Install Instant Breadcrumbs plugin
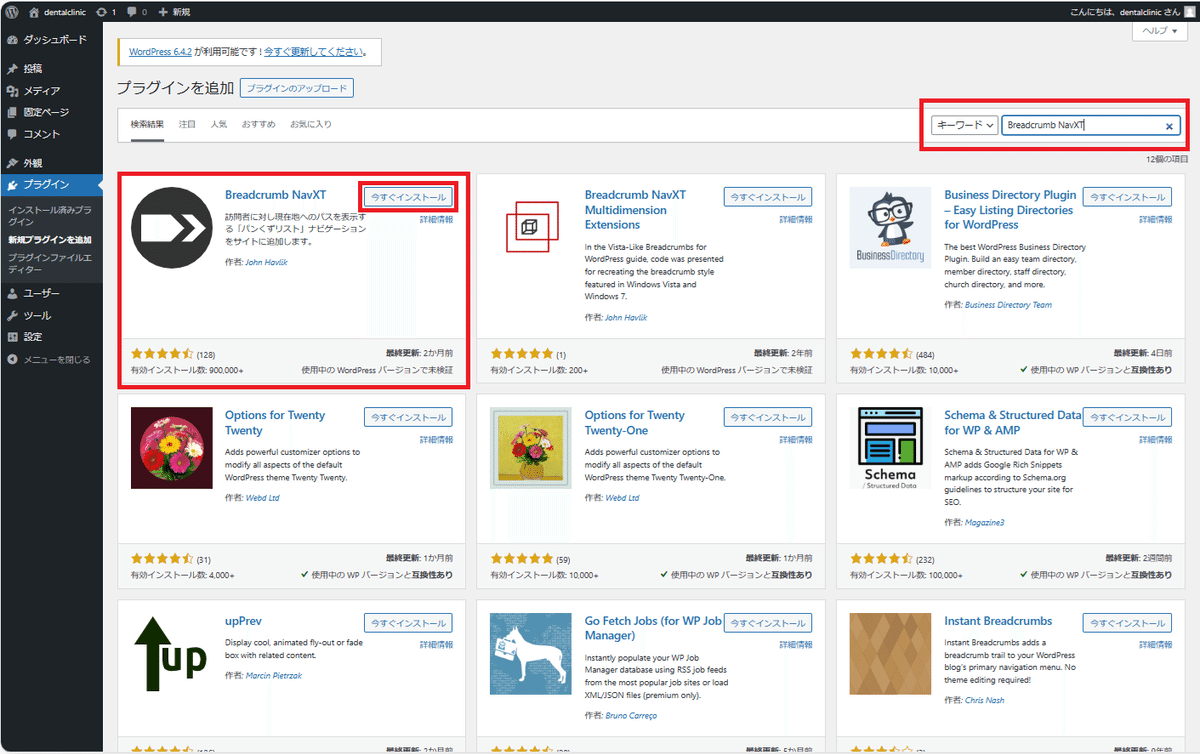1200x754 pixels. tap(1127, 623)
